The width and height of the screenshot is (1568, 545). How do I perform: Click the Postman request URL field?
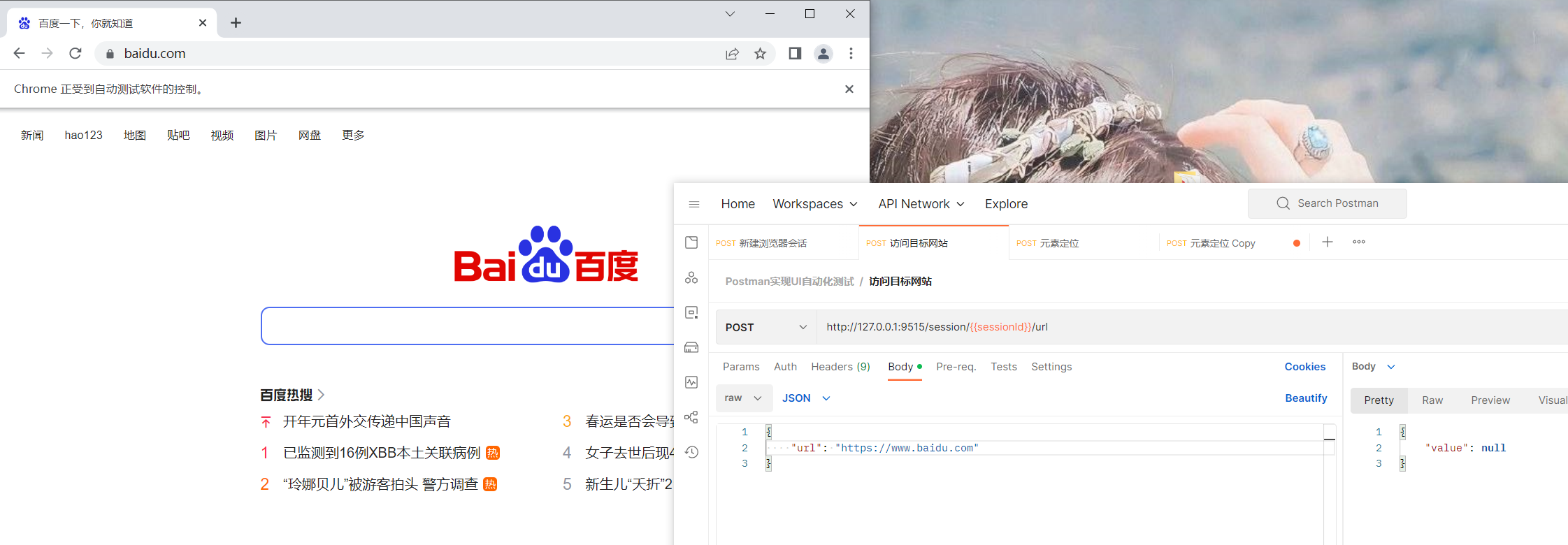(1192, 327)
